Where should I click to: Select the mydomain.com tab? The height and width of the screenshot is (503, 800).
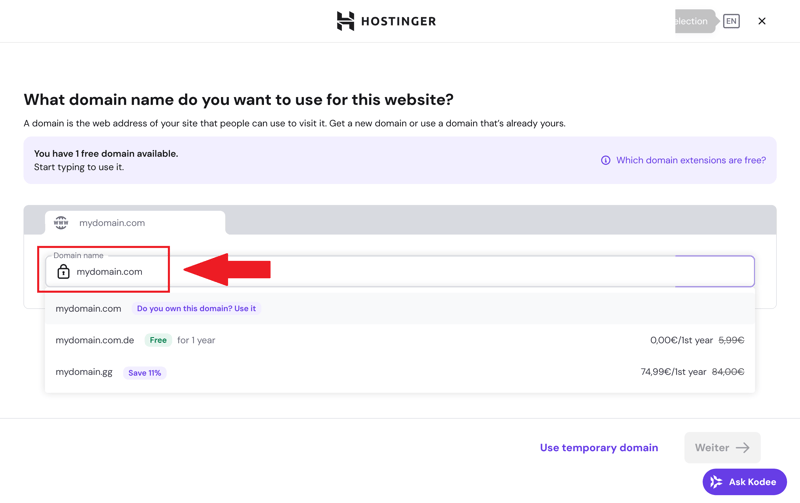135,223
